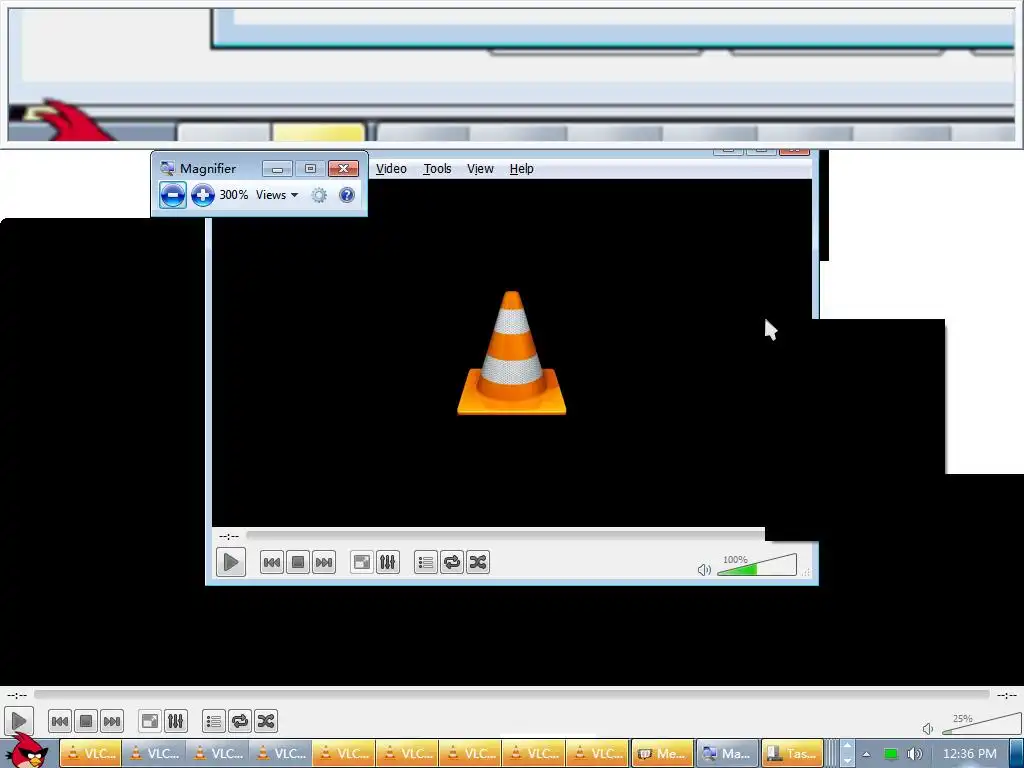Open the system tray volume speaker icon
Image resolution: width=1024 pixels, height=768 pixels.
pos(915,754)
